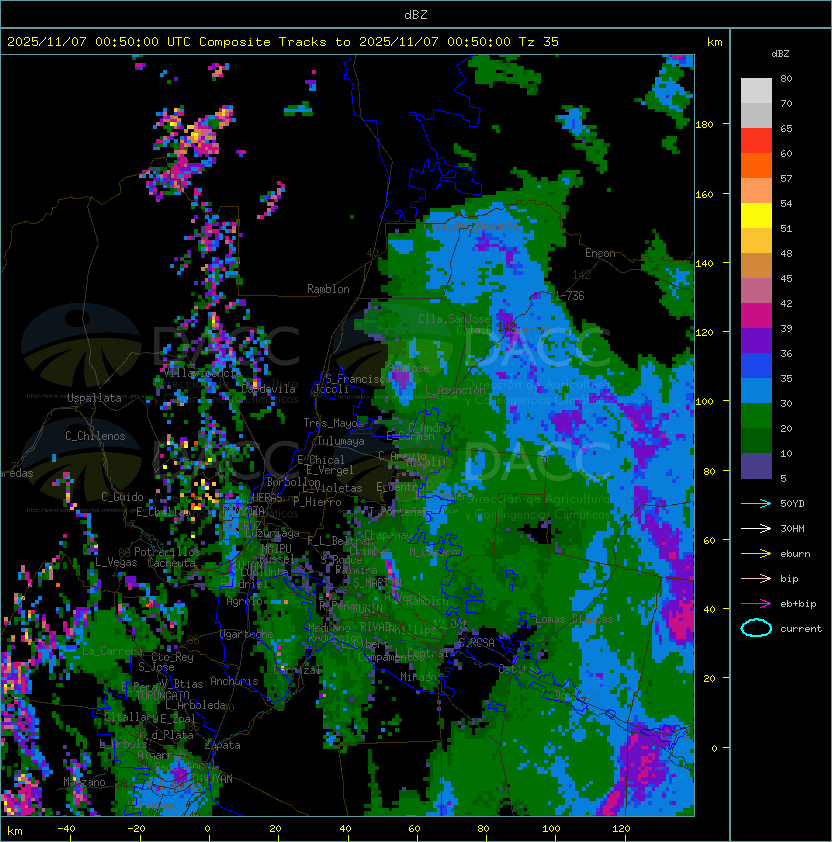Screen dimensions: 832x842
Task: Select the 'Ugarteche' location label
Action: point(247,634)
